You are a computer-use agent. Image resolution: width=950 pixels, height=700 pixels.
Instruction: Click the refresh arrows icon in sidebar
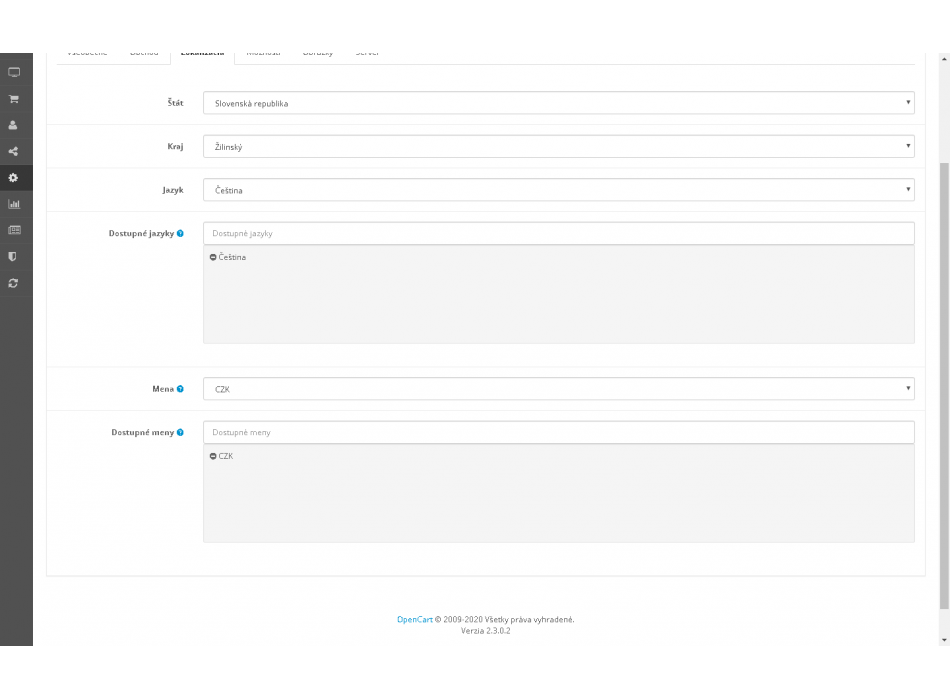(13, 283)
